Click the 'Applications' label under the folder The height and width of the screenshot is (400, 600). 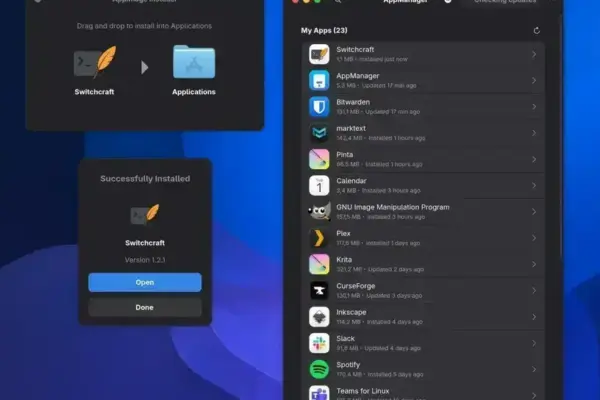point(194,92)
